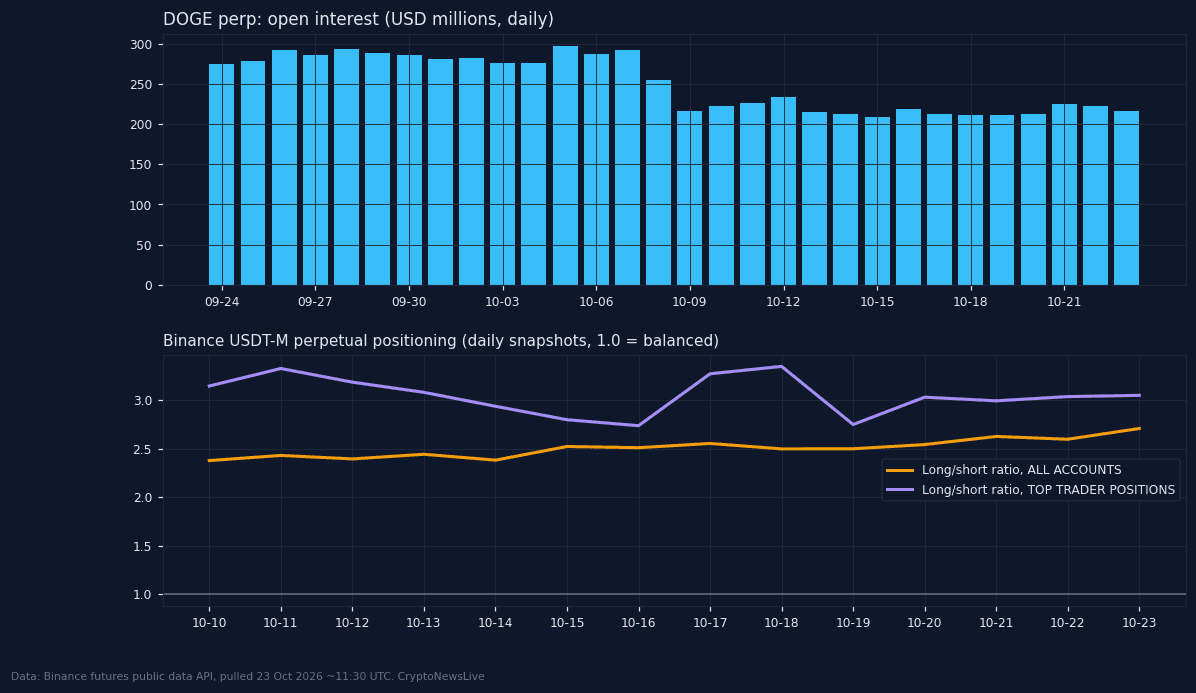Click the 09-30 x-axis date label
This screenshot has height=693, width=1196.
409,302
